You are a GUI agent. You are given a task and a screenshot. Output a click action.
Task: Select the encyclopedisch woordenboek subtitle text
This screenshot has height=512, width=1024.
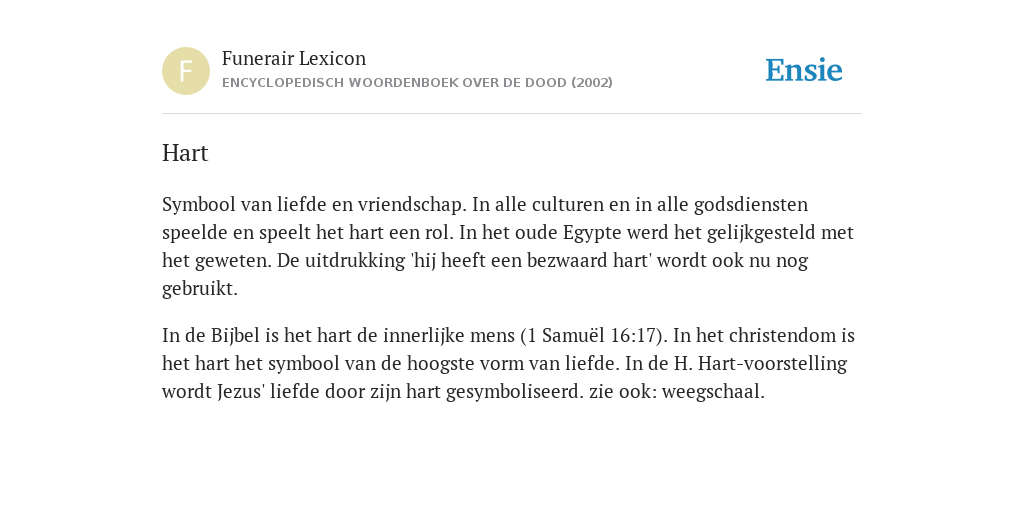[x=417, y=83]
